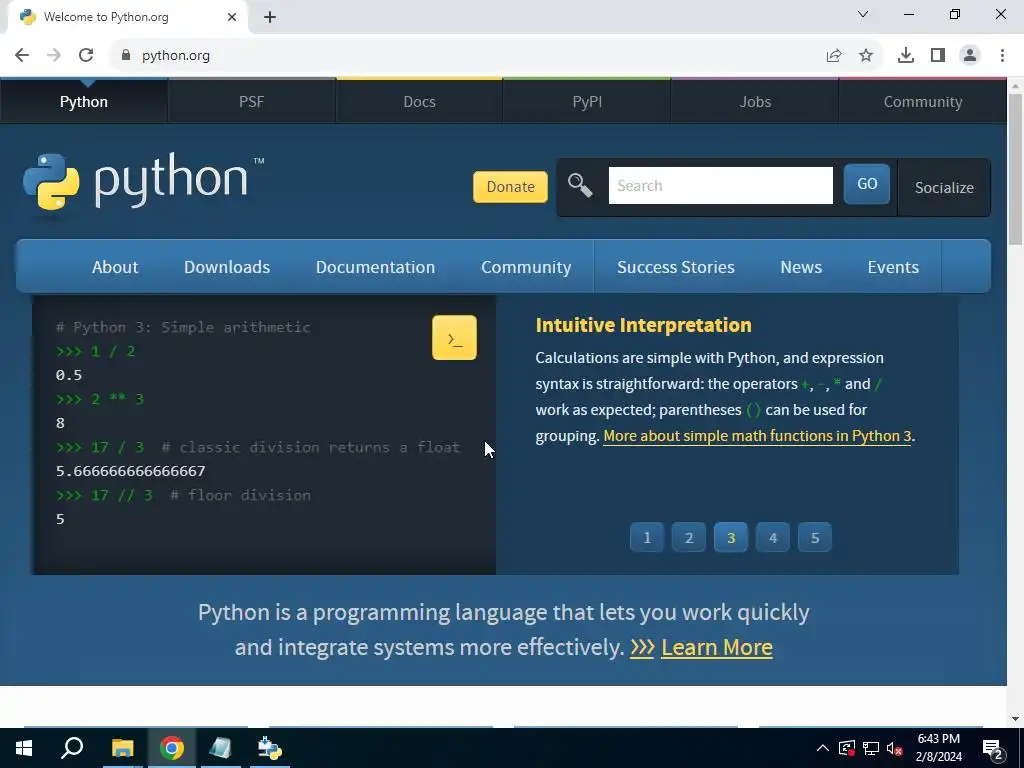This screenshot has height=768, width=1024.
Task: Select the Python top-level tab
Action: pyautogui.click(x=84, y=102)
